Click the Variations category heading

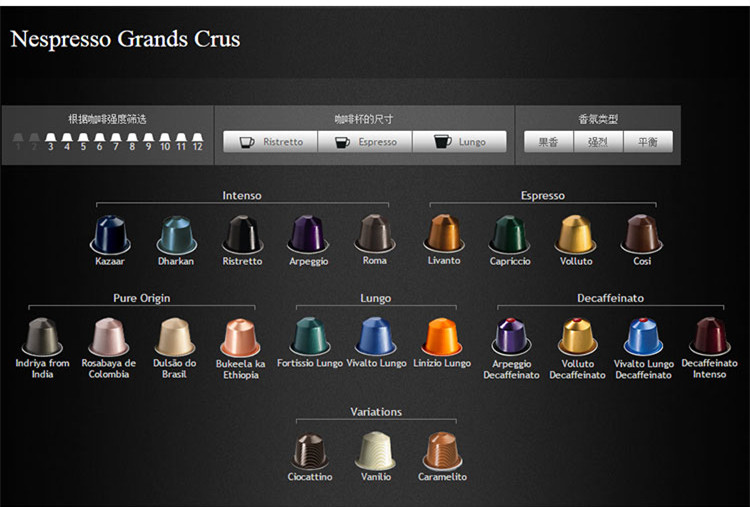pos(376,412)
